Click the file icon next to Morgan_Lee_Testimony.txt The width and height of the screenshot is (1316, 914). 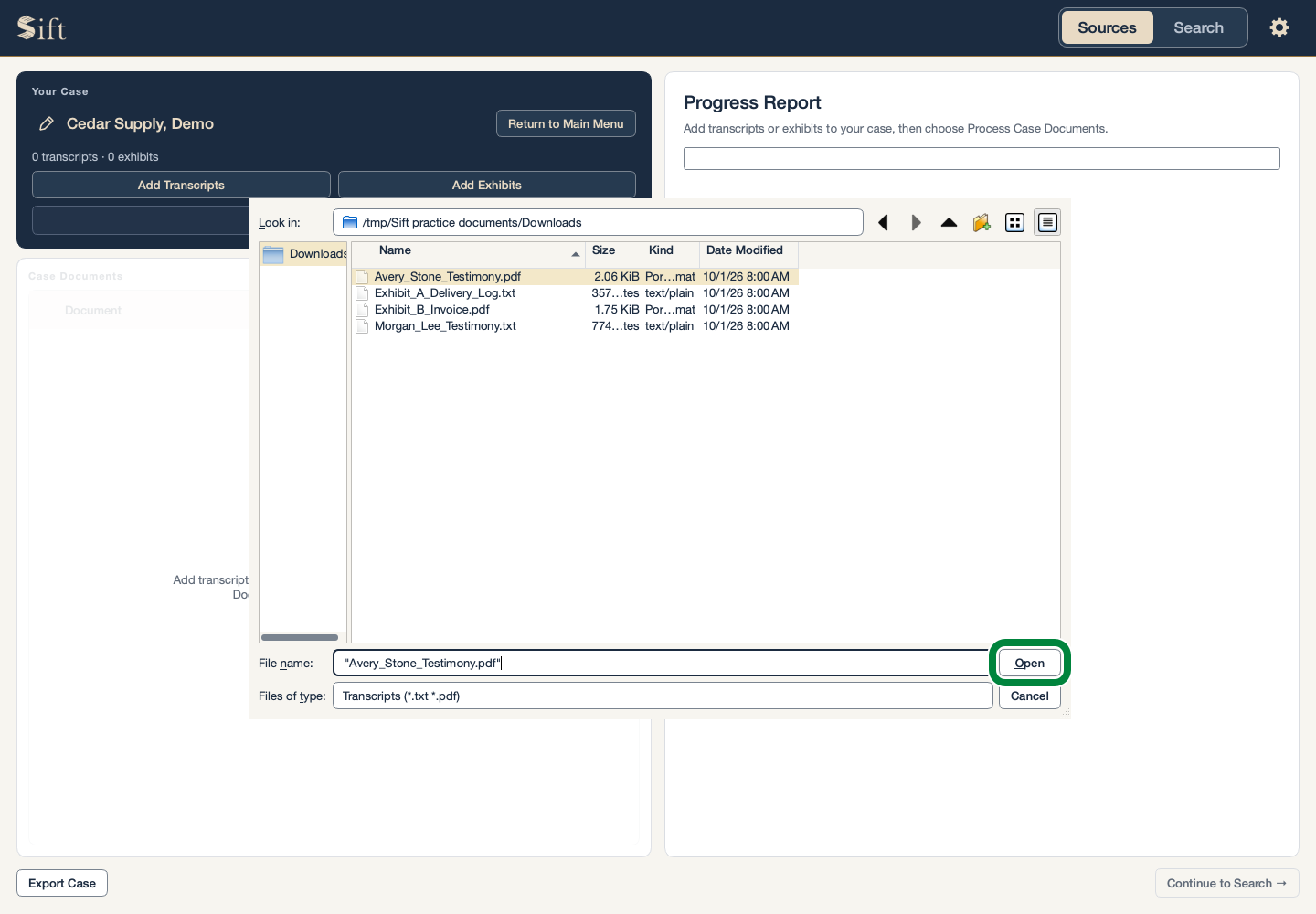click(x=363, y=326)
